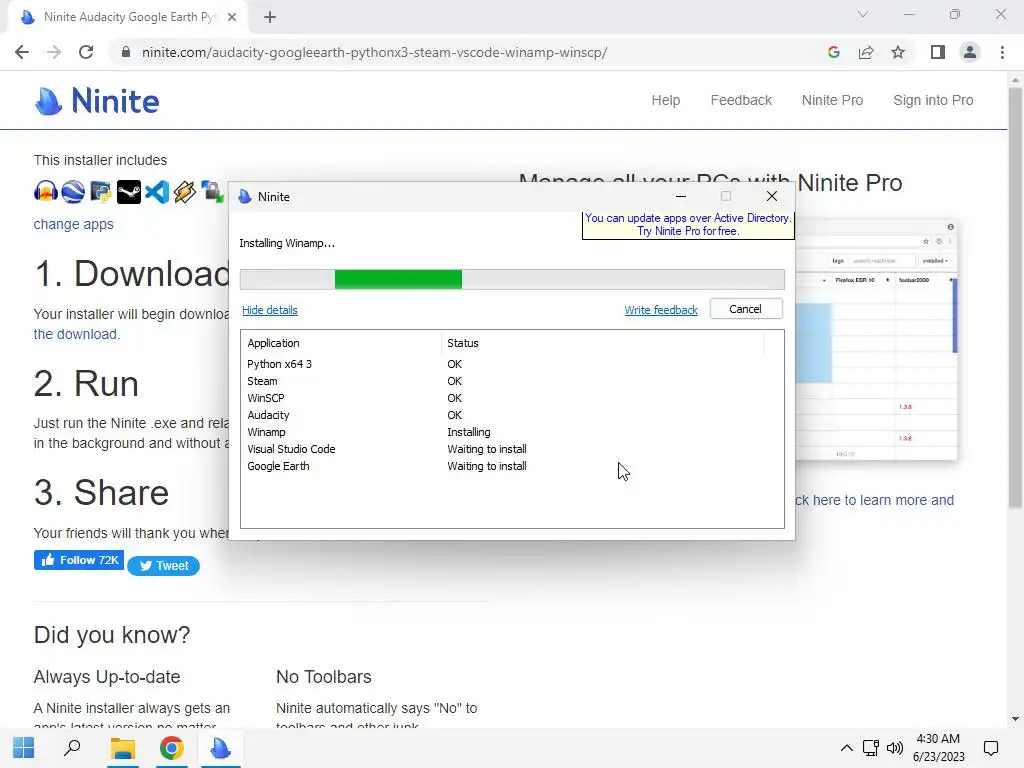Image resolution: width=1024 pixels, height=768 pixels.
Task: Click the Steam app icon
Action: [129, 192]
